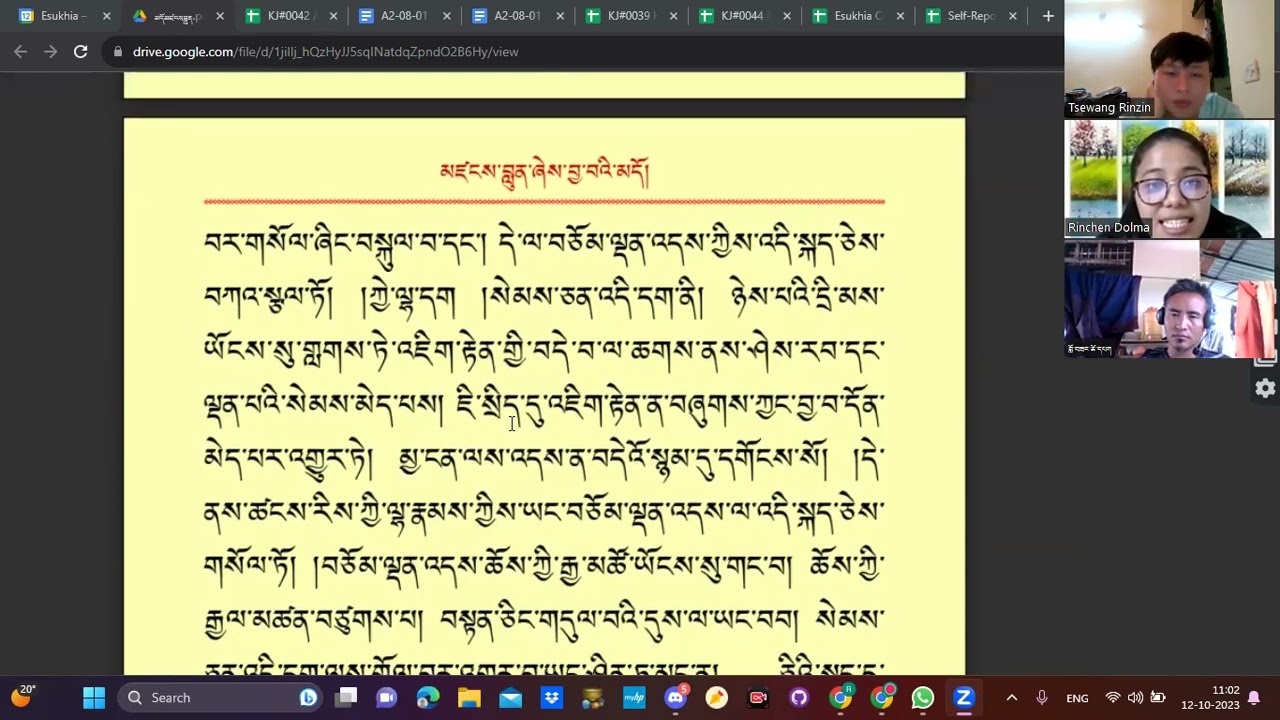The image size is (1280, 720).
Task: Close the Esukhia calendar tab
Action: 107,16
